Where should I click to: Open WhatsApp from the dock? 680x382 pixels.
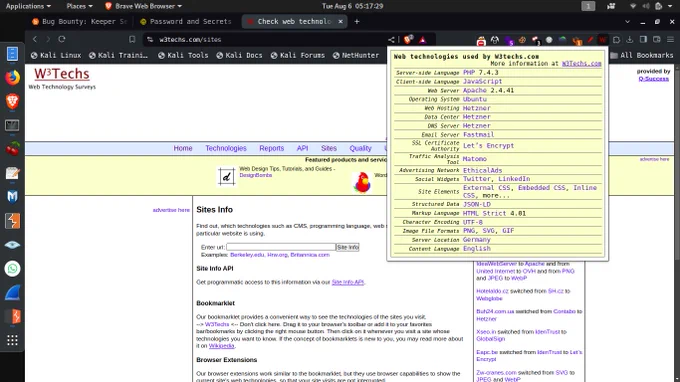(x=12, y=269)
